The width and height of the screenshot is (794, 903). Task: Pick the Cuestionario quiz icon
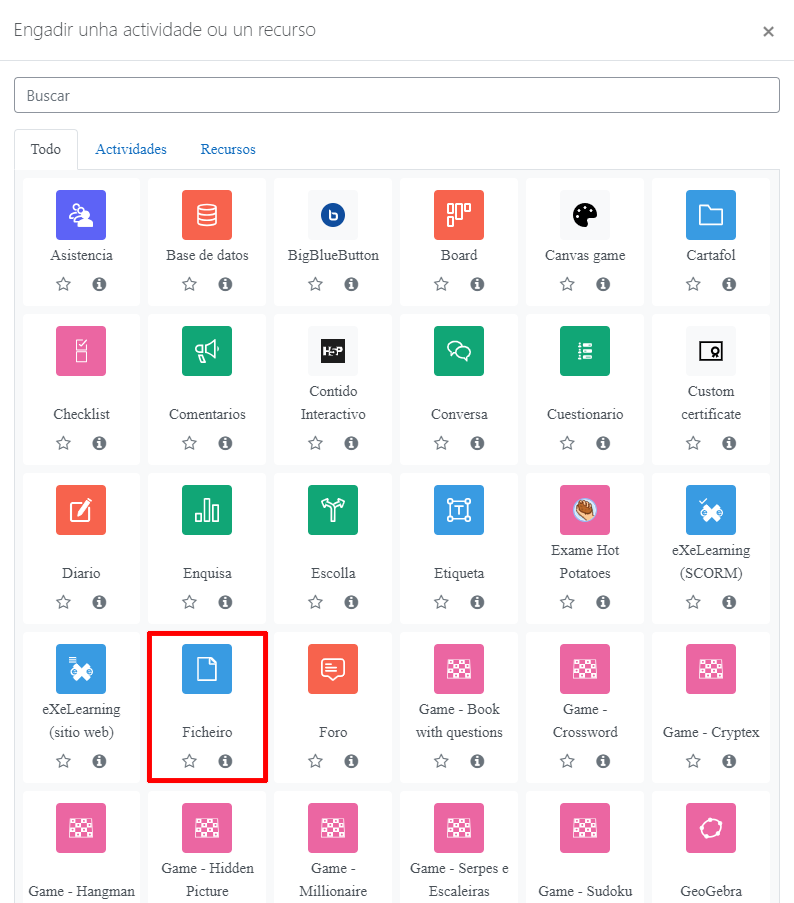[585, 351]
